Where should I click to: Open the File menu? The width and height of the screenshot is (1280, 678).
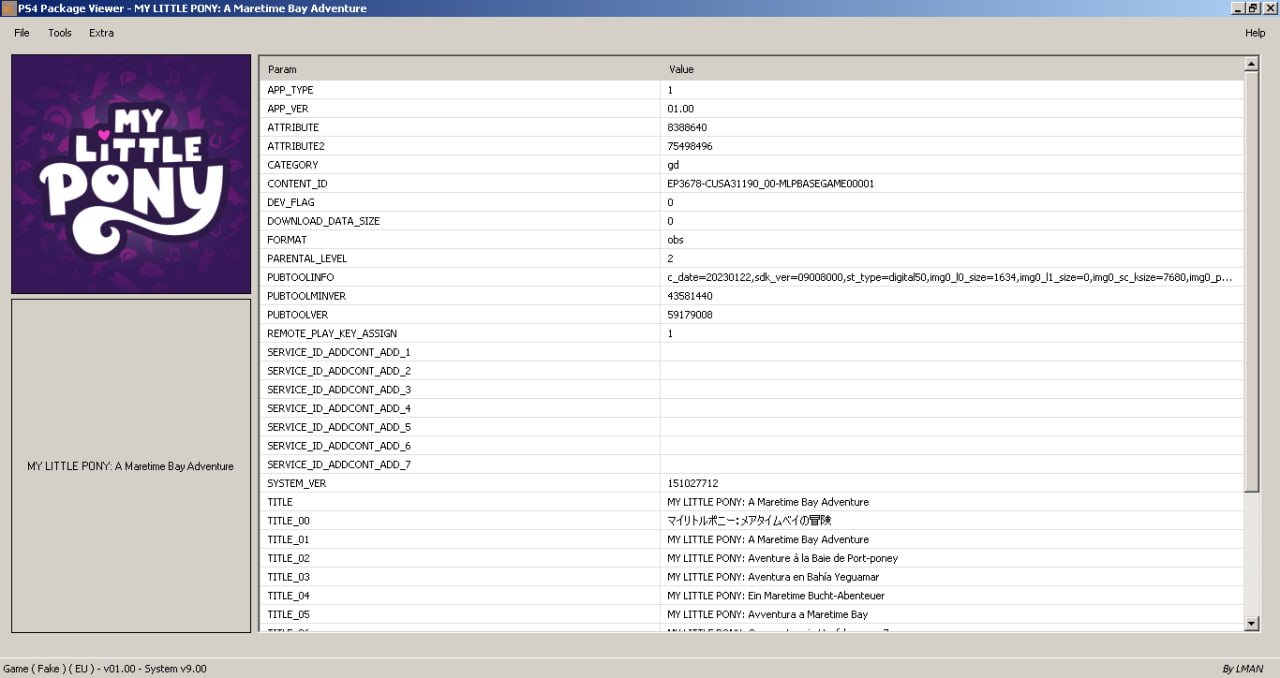point(22,33)
